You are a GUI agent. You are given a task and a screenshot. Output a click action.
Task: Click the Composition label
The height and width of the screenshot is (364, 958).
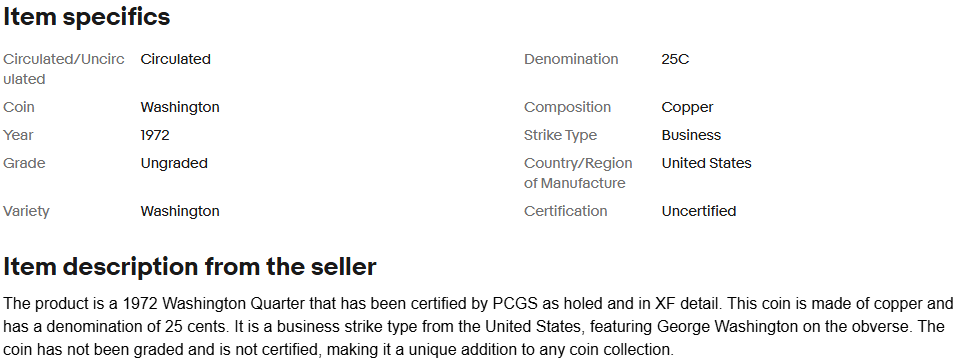click(x=568, y=107)
